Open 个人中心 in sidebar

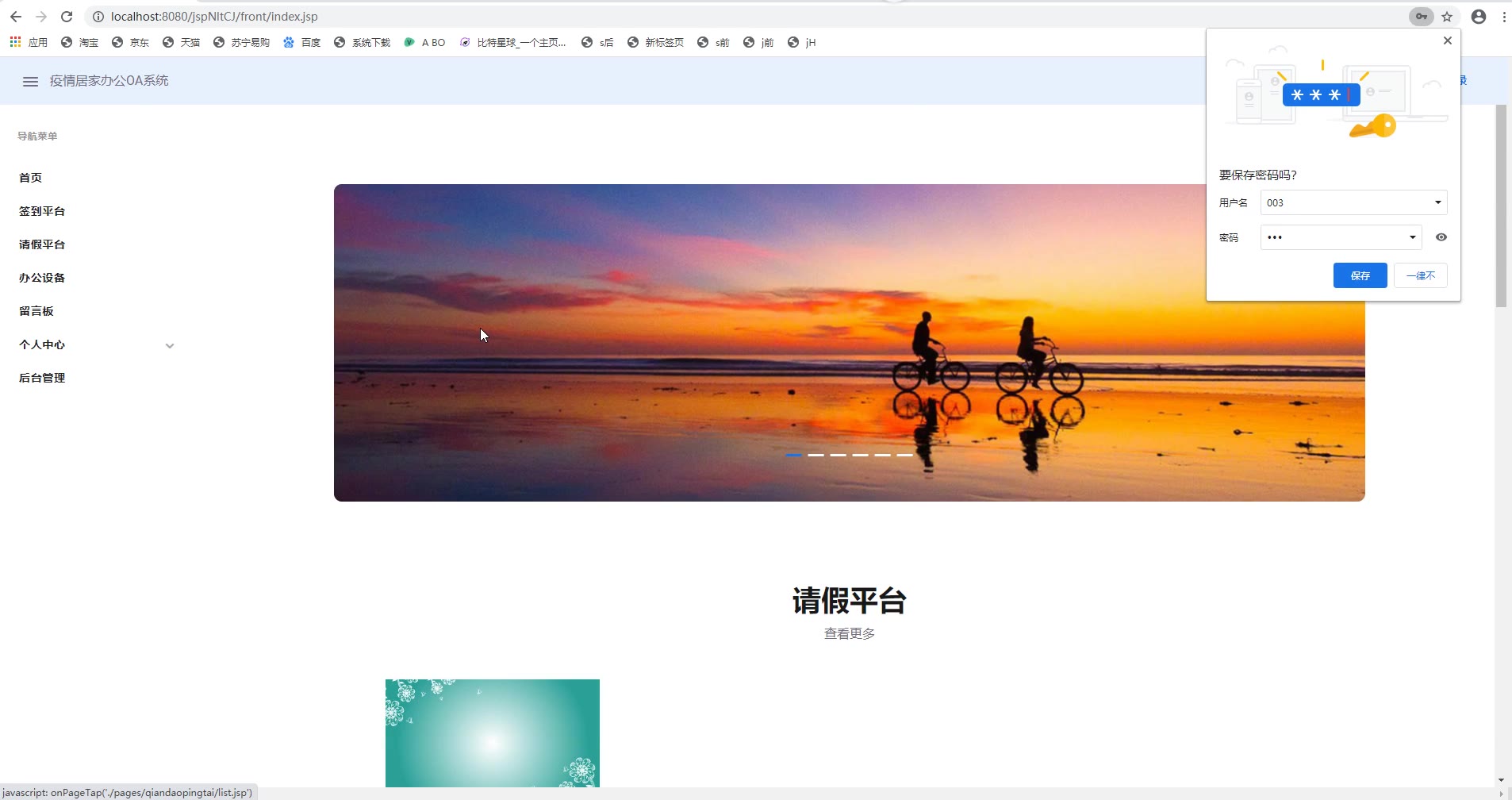coord(42,344)
